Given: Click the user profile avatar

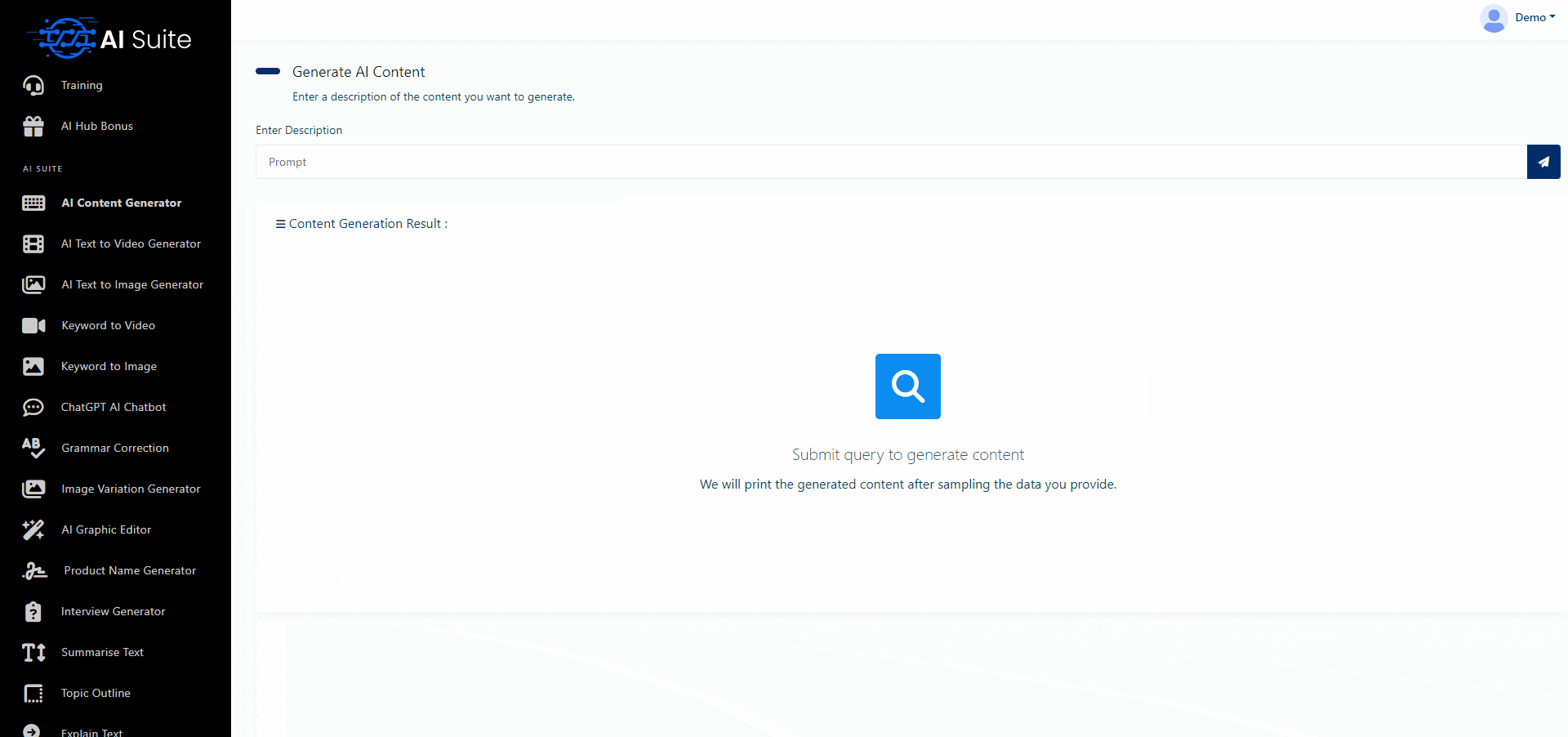Looking at the screenshot, I should [x=1494, y=18].
